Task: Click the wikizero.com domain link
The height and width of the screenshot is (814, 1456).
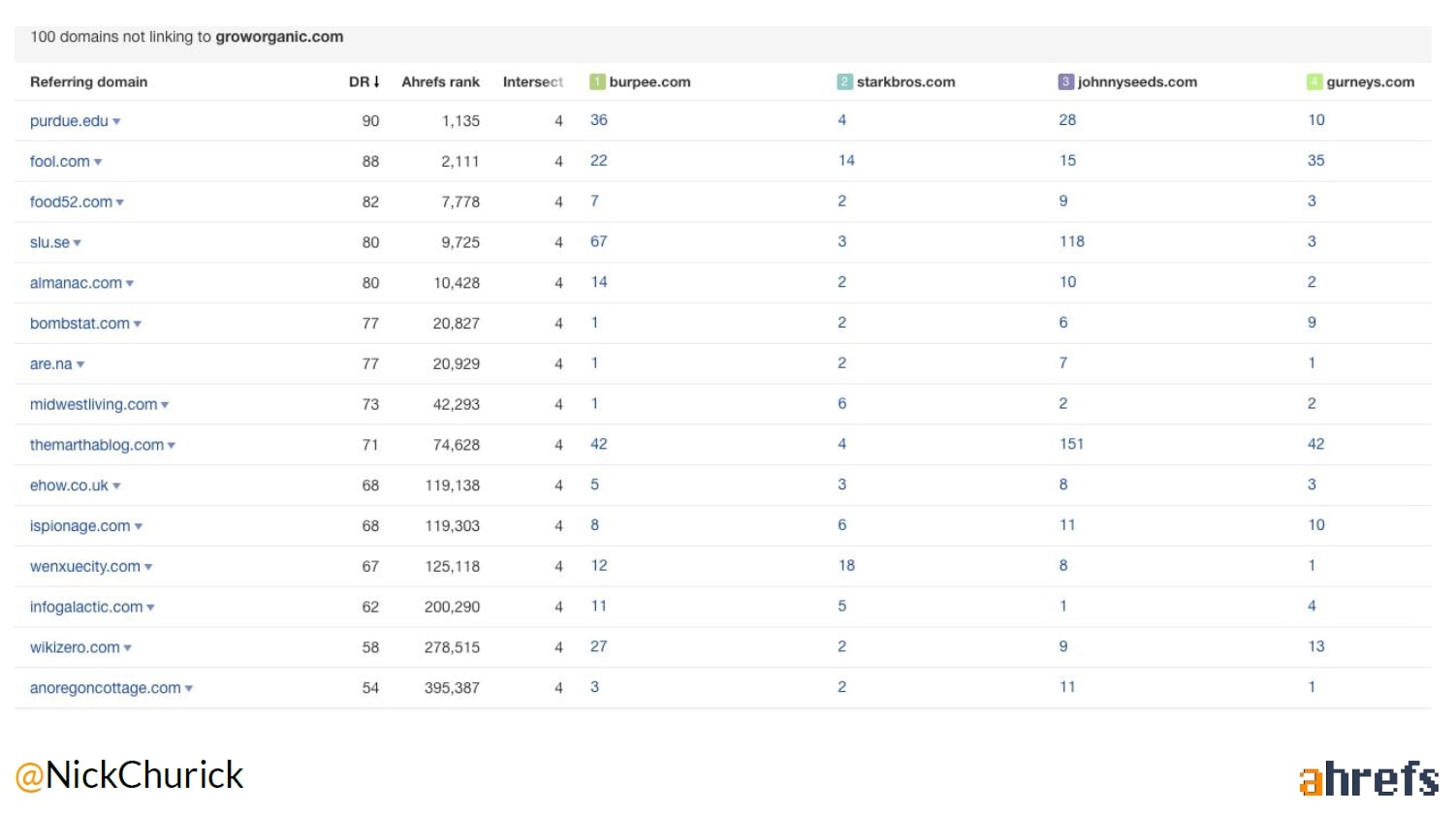Action: pyautogui.click(x=75, y=648)
